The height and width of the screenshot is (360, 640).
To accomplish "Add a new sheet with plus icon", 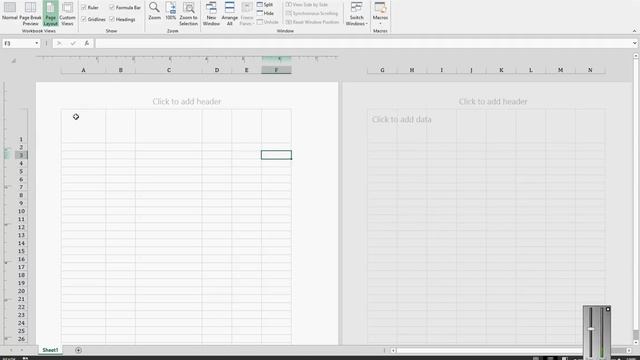I will [78, 350].
